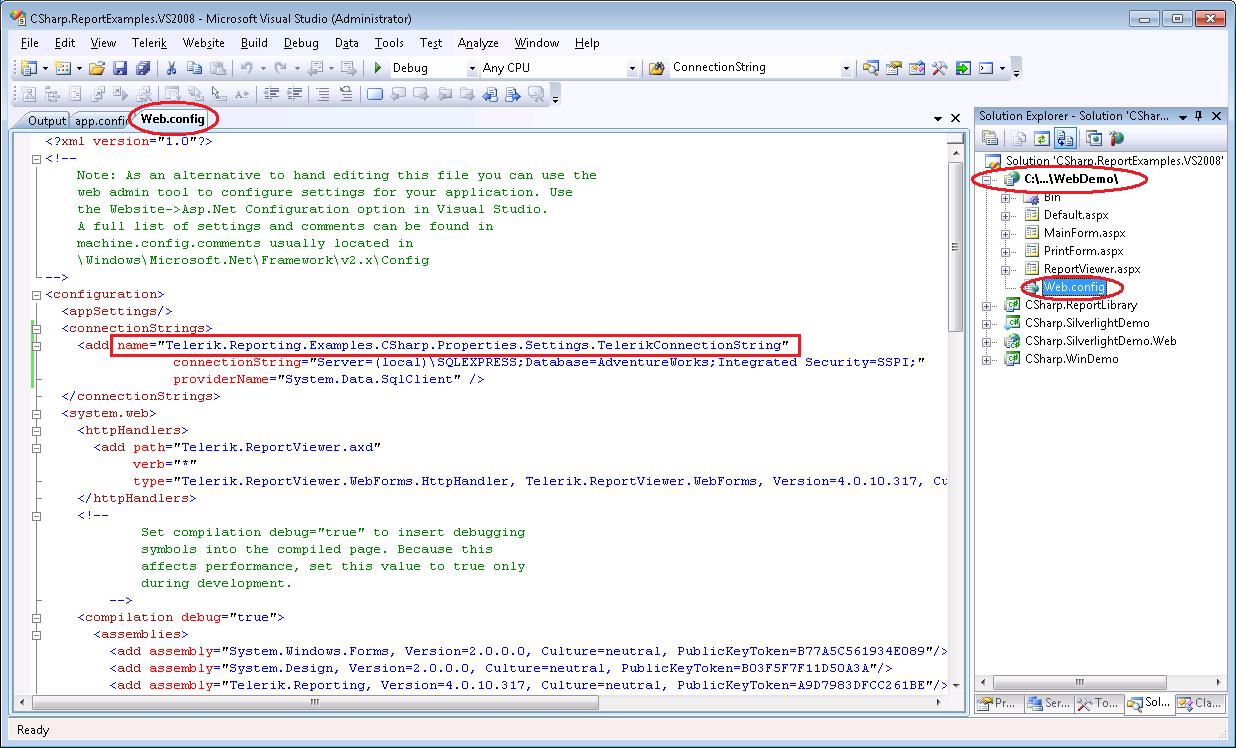Screen dimensions: 1236x748
Task: Close the active document with X button
Action: [x=955, y=118]
